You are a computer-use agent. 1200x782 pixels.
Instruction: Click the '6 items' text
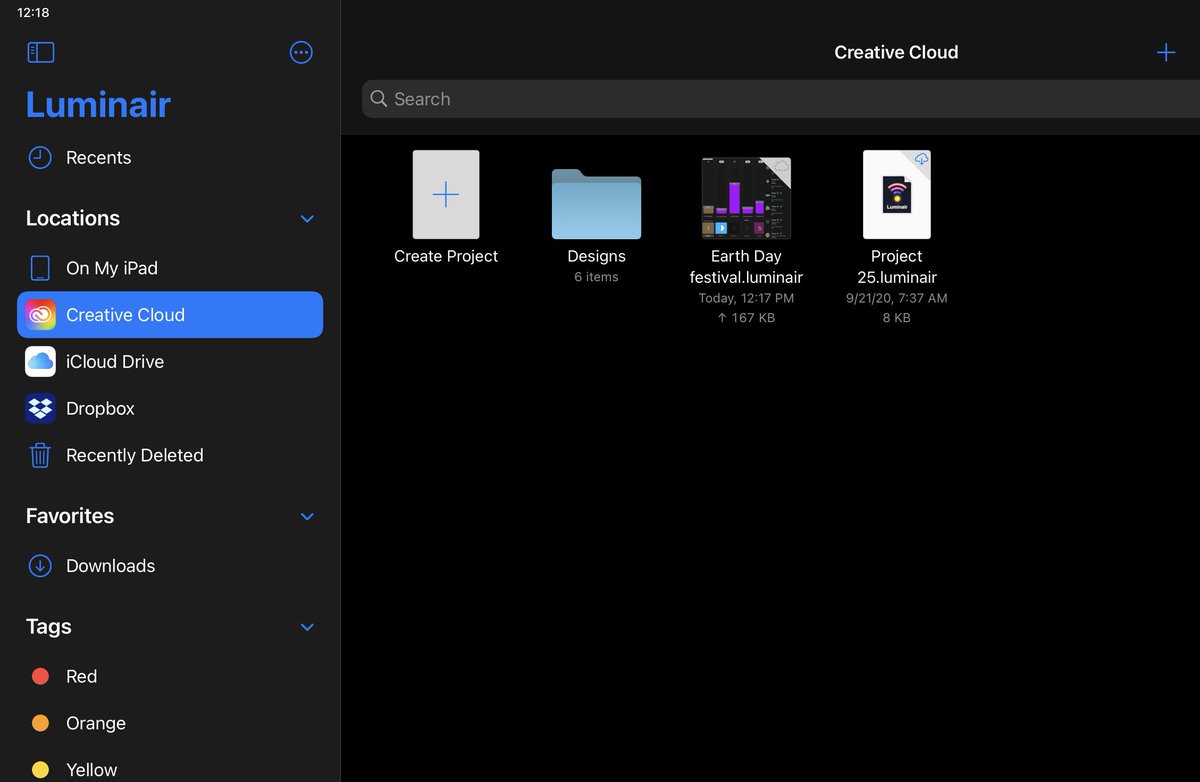point(596,277)
